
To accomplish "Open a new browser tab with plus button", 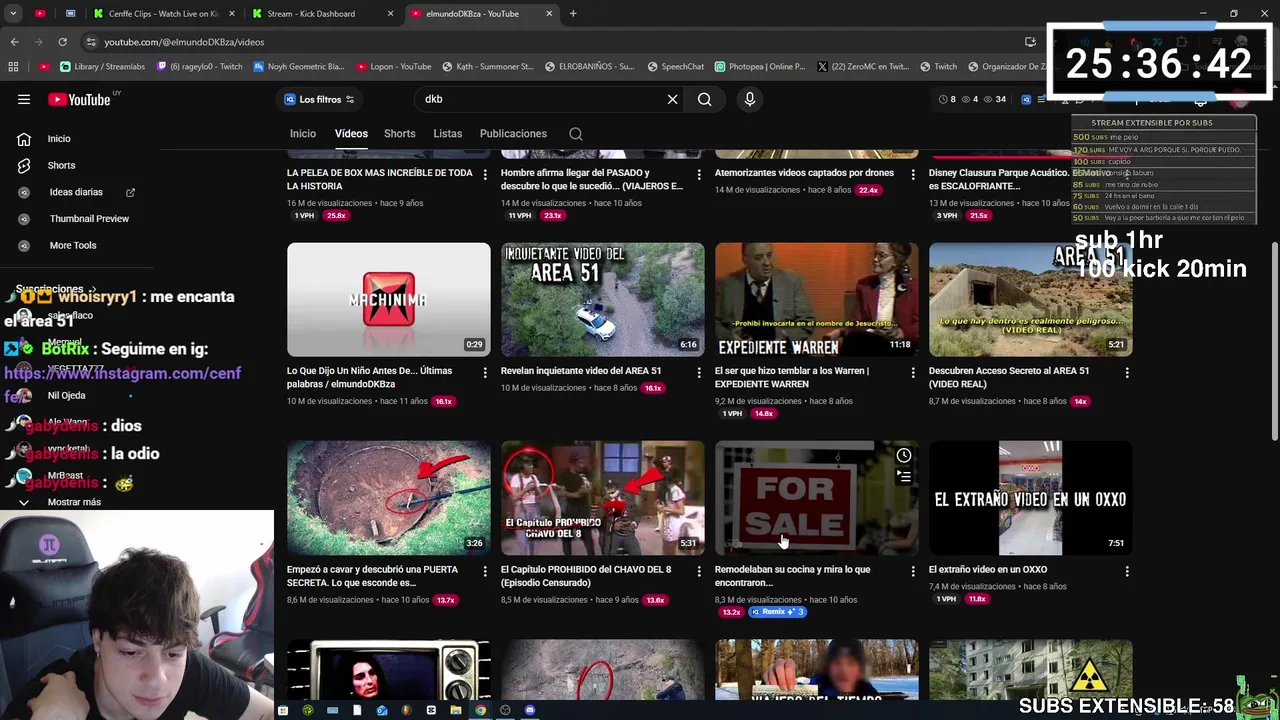I will [x=573, y=14].
